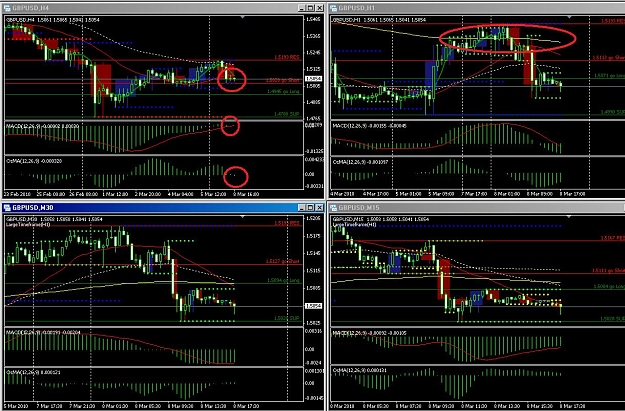Click the chart shift triangle marker in M30 chart
Viewport: 625px width, 411px height.
click(242, 216)
